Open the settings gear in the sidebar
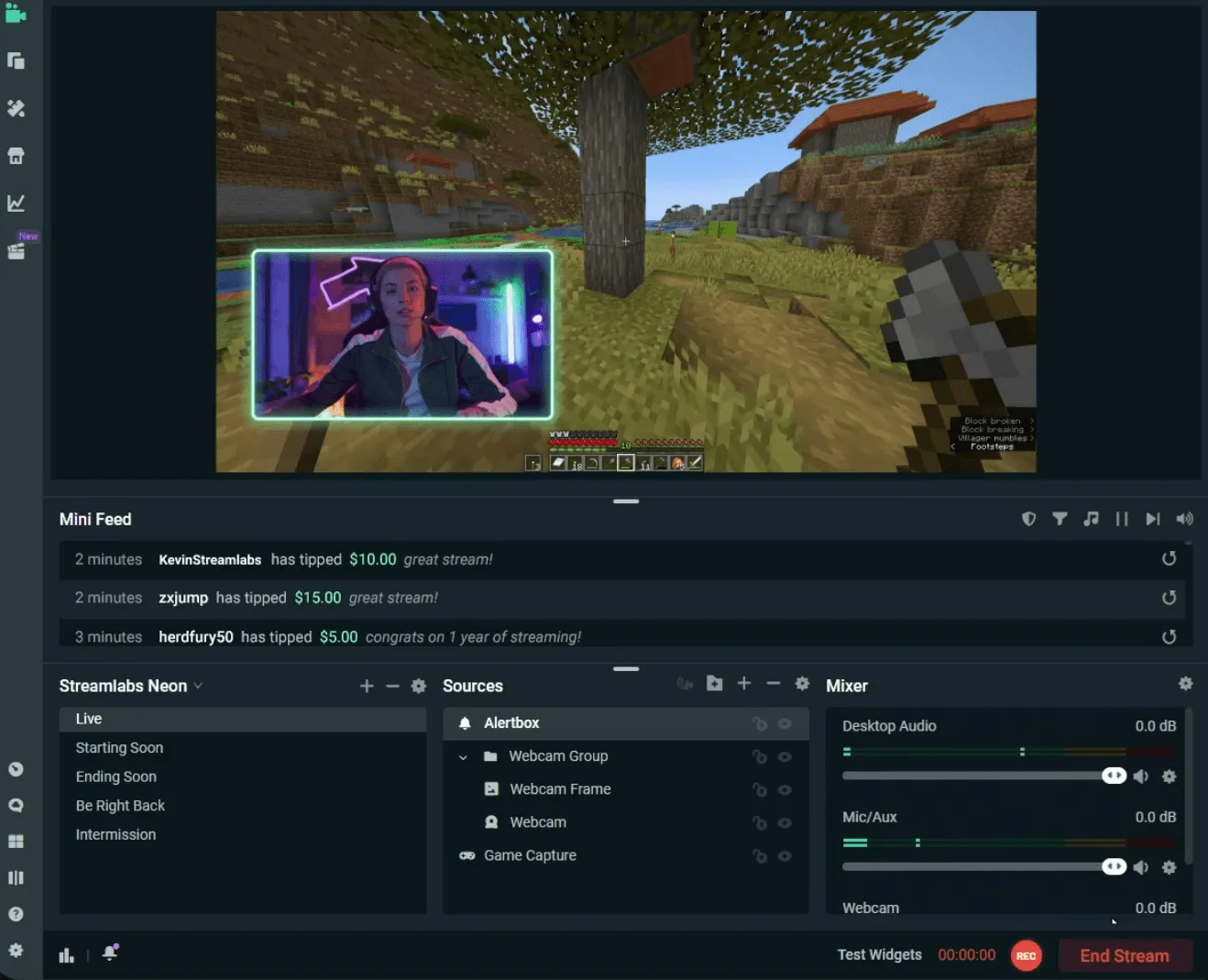The height and width of the screenshot is (980, 1208). (x=16, y=951)
